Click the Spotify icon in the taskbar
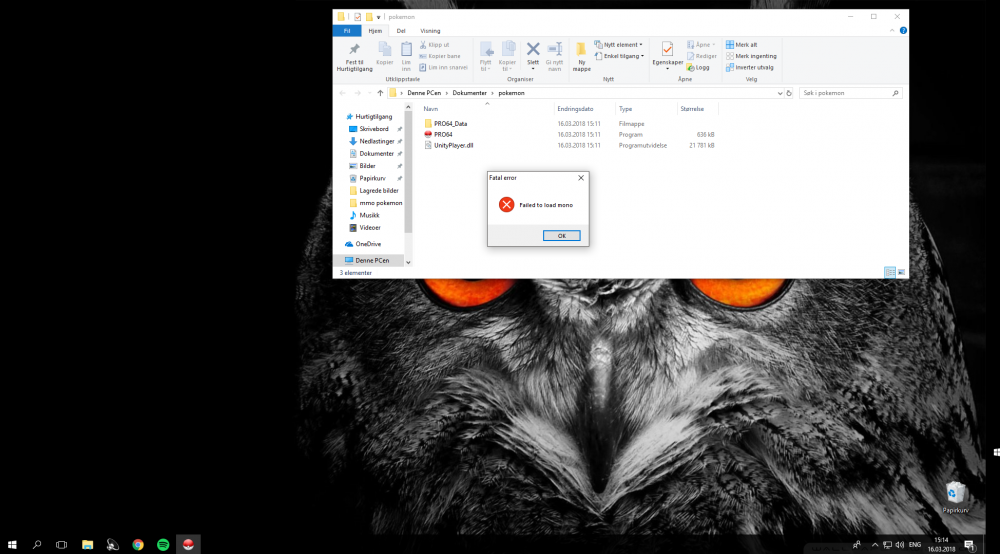Screen dimensions: 1000x554 [163, 545]
